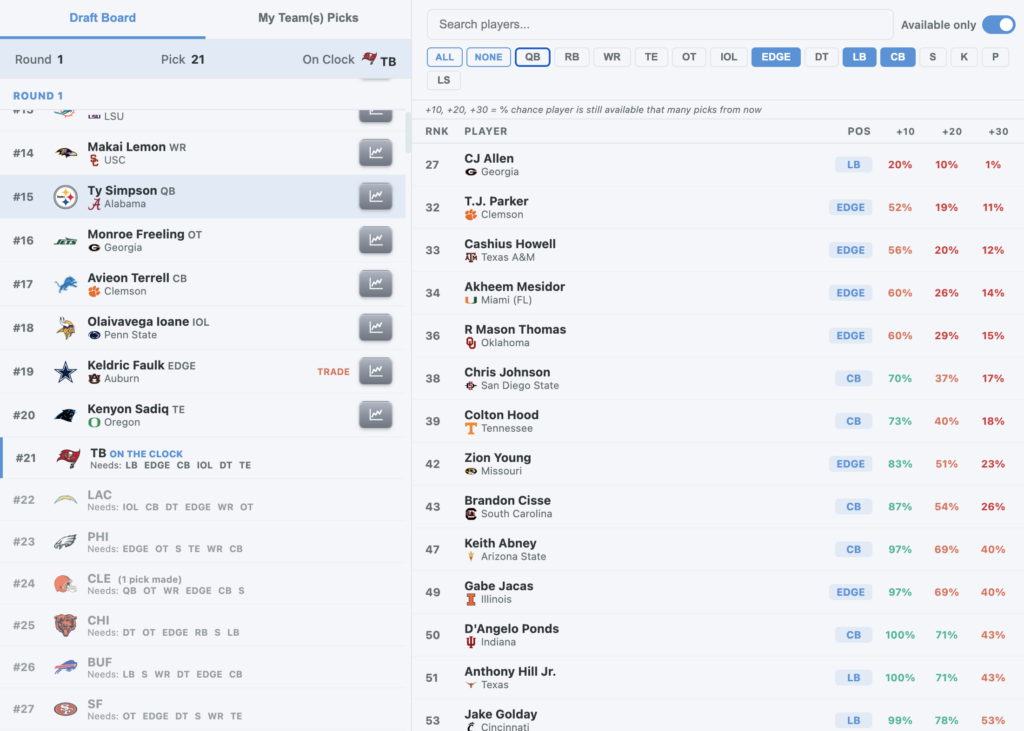The height and width of the screenshot is (731, 1024).
Task: Sort by the +10 column header
Action: [905, 131]
